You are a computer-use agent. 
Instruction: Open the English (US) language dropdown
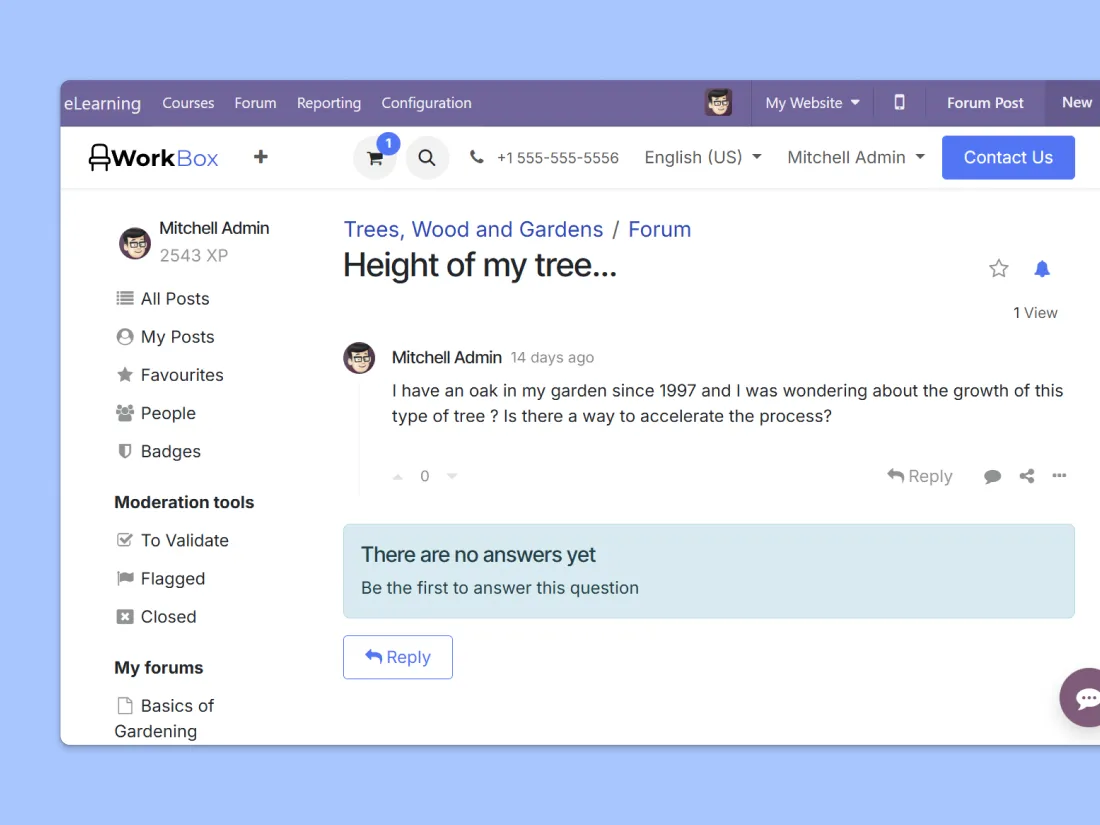pyautogui.click(x=703, y=157)
